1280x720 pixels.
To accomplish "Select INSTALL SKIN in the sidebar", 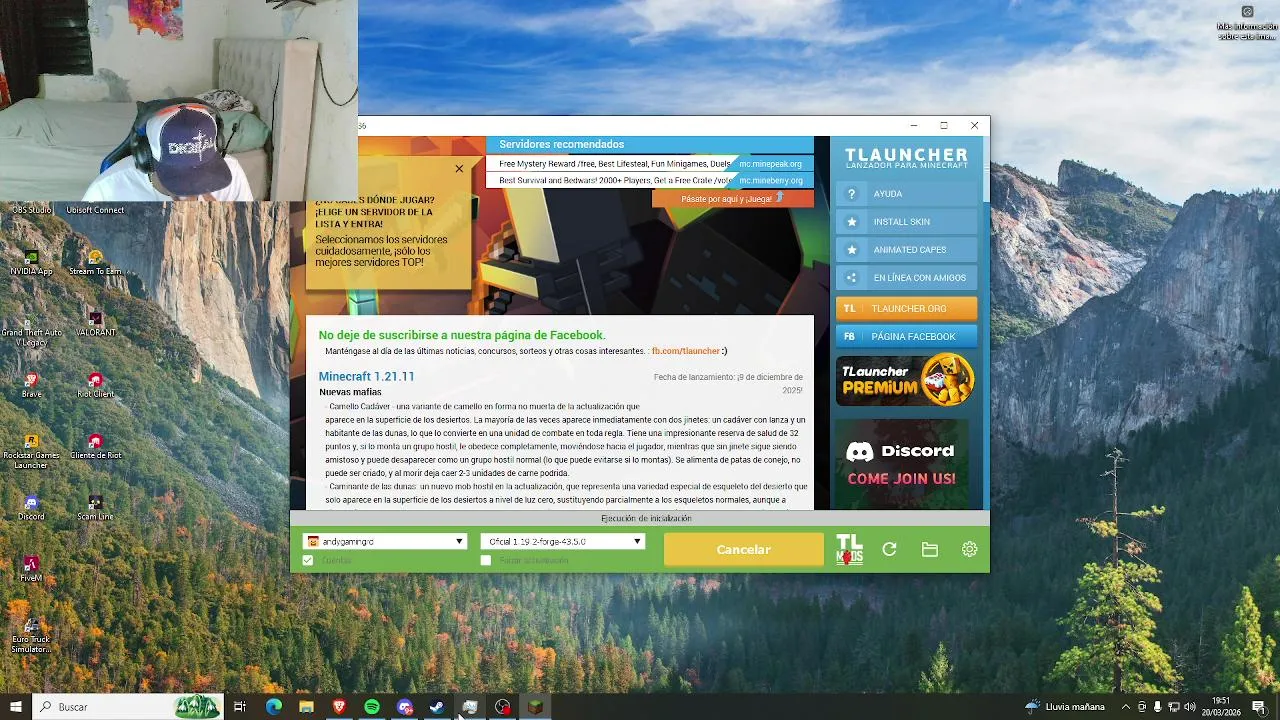I will pyautogui.click(x=906, y=222).
